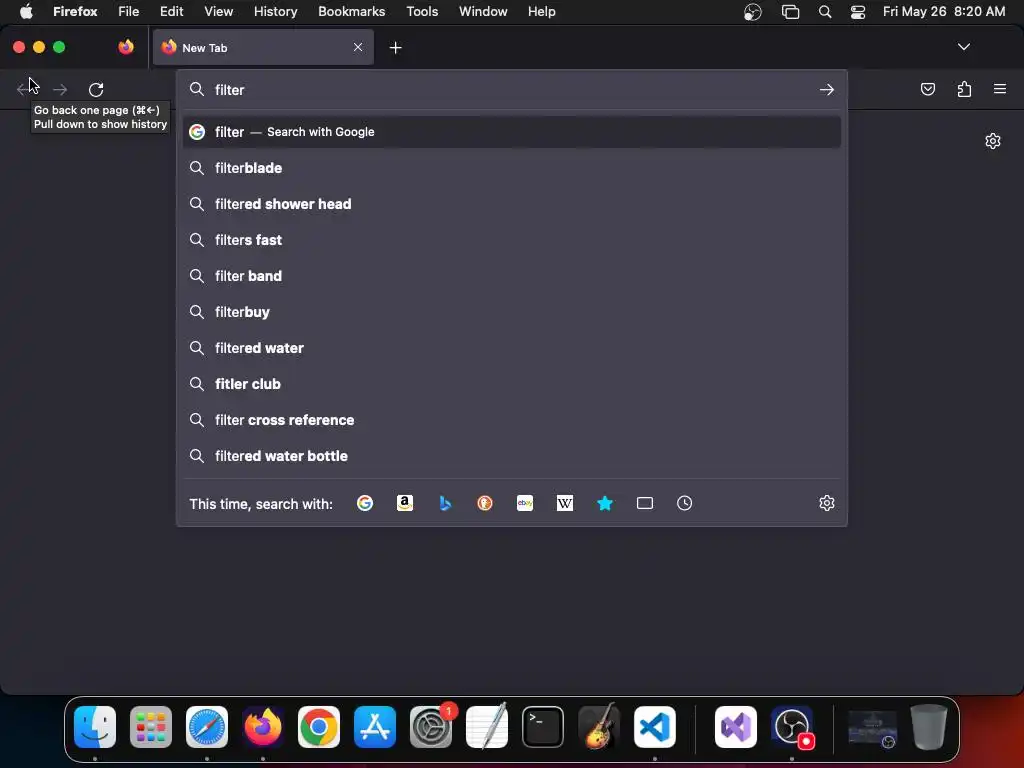
Task: Open Safari from the Dock
Action: tap(207, 727)
